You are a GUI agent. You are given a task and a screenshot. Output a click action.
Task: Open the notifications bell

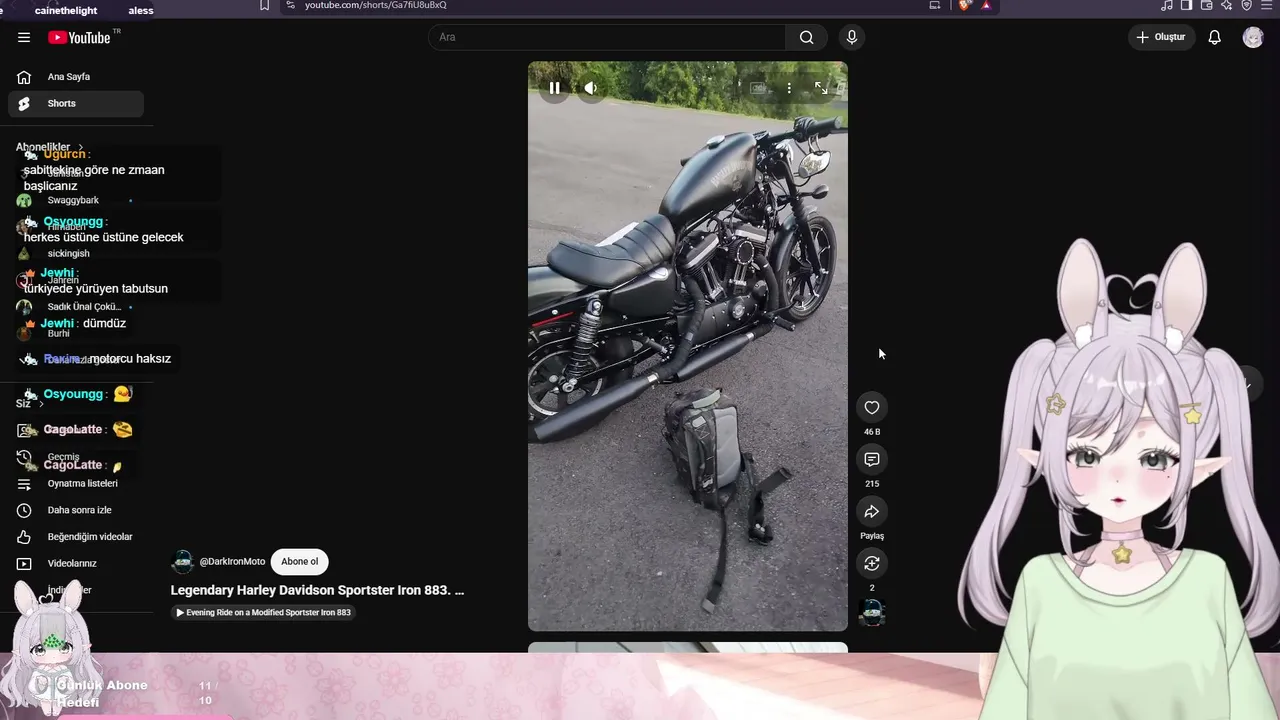[1214, 37]
